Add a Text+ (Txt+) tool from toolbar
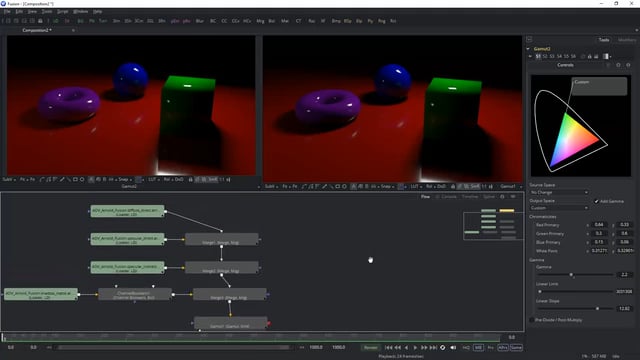640x360 pixels. point(103,21)
